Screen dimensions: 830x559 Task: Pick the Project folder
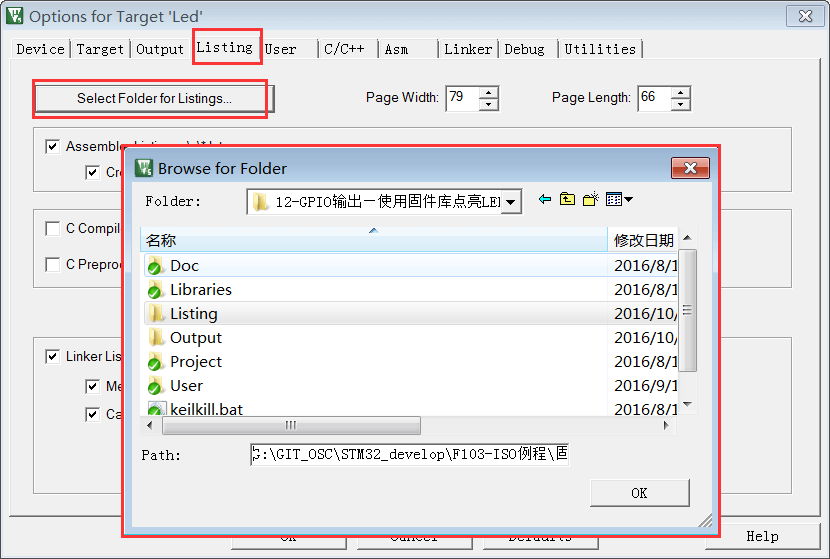click(x=195, y=362)
